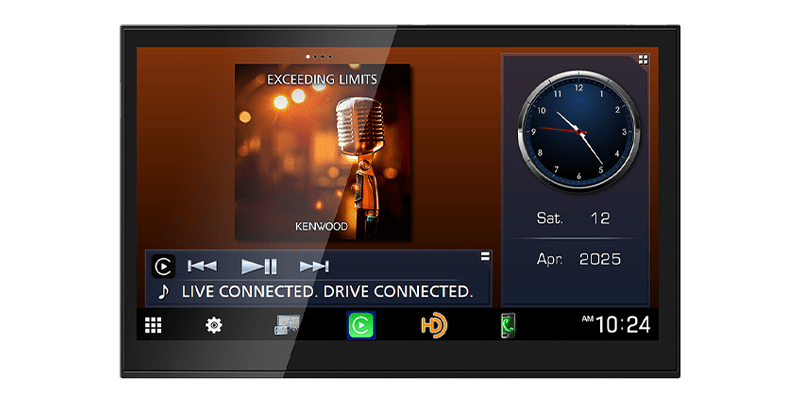Tap the analog clock face

(576, 130)
